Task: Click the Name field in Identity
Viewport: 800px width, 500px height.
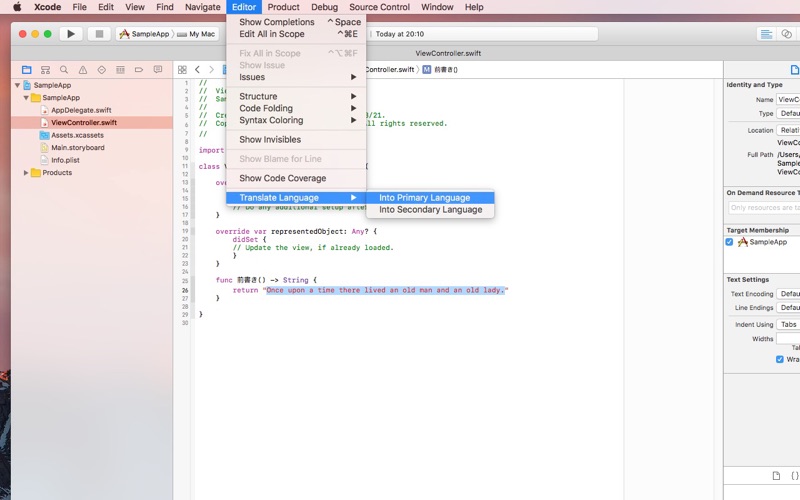Action: tap(788, 99)
